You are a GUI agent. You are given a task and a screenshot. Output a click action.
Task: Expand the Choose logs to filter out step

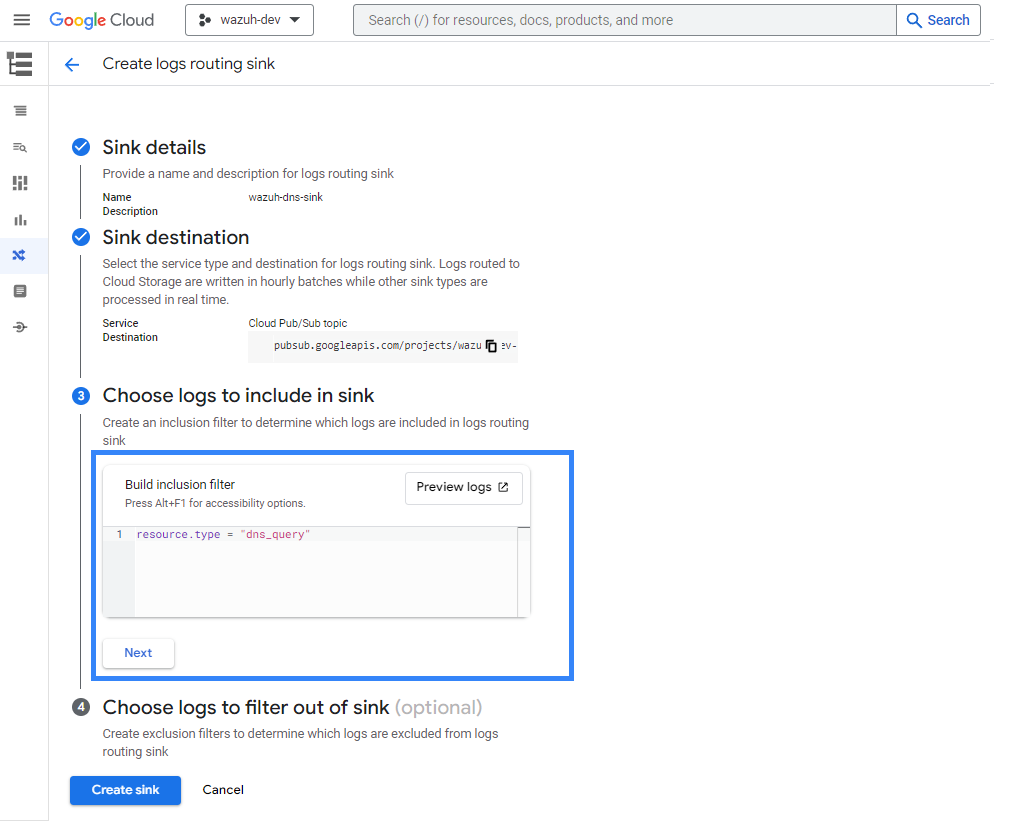click(245, 708)
